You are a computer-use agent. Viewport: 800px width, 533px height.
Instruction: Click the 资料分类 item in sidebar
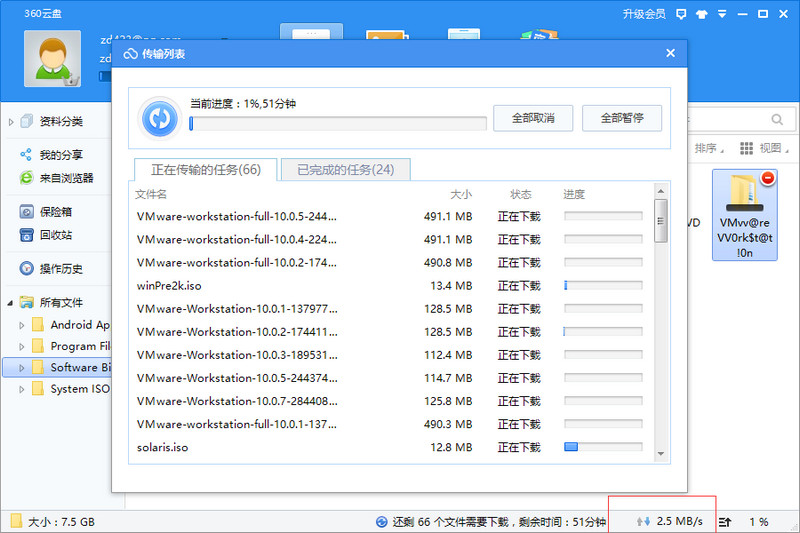point(61,121)
